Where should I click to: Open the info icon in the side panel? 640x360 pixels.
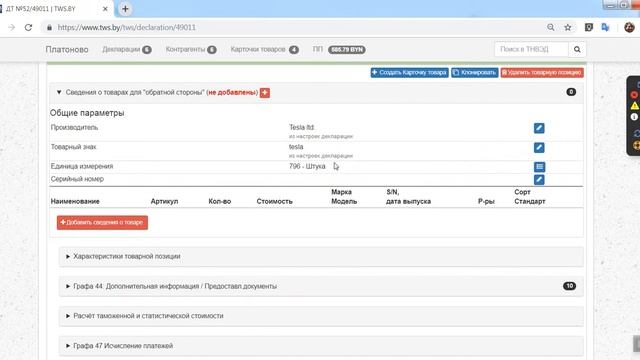pos(634,117)
